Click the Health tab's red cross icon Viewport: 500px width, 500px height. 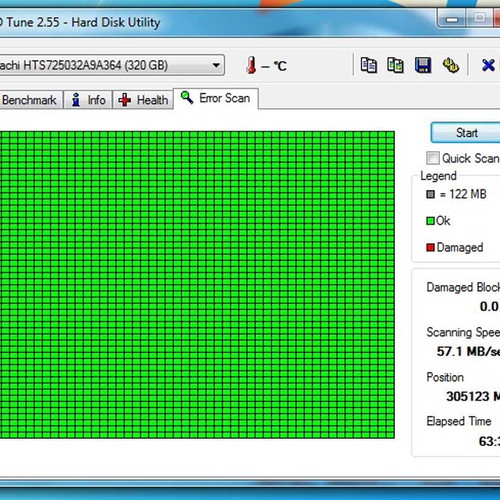point(125,100)
